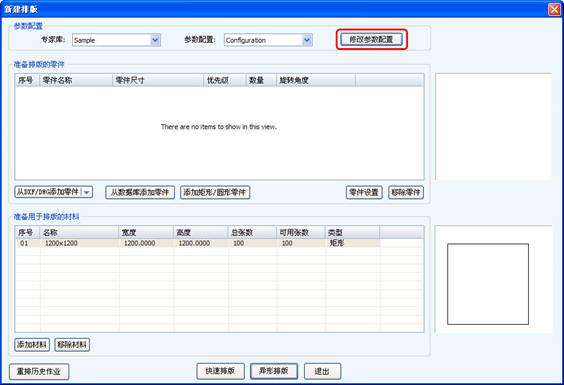Image resolution: width=564 pixels, height=385 pixels.
Task: Start 快速排版 nesting
Action: 220,371
